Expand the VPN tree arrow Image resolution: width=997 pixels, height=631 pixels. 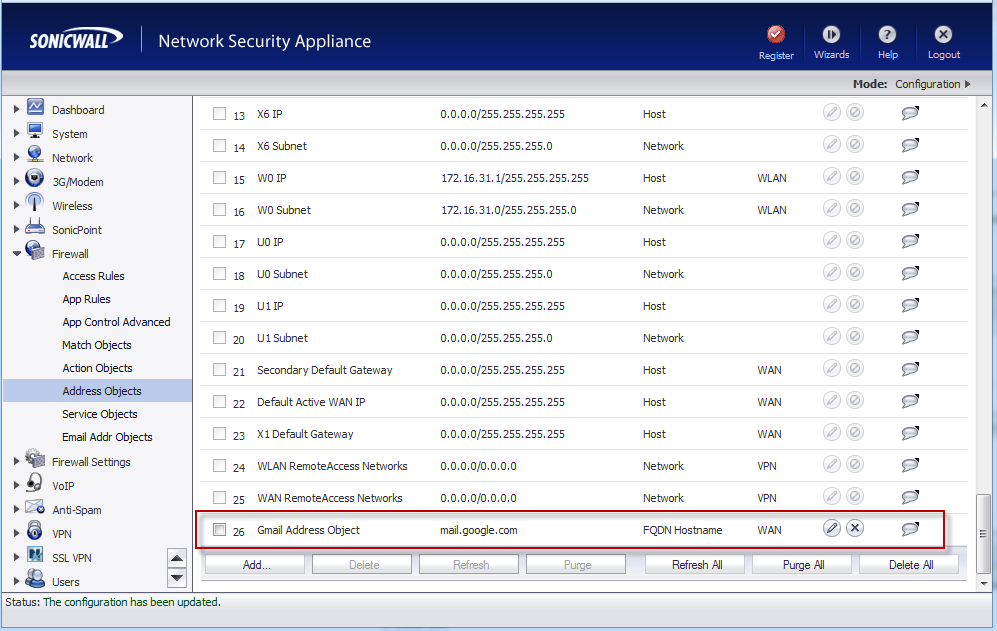17,533
